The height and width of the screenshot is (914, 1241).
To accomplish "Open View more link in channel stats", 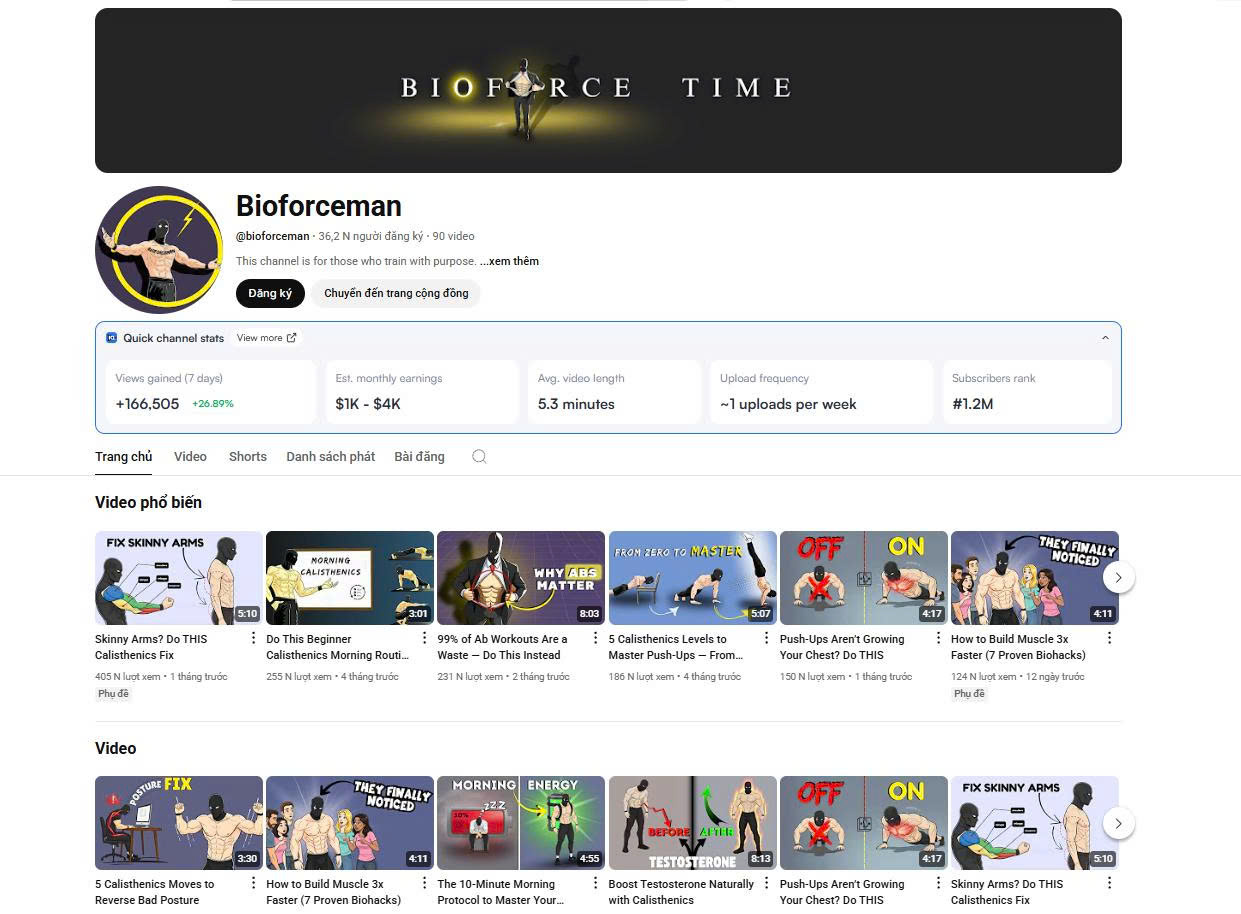I will point(266,338).
